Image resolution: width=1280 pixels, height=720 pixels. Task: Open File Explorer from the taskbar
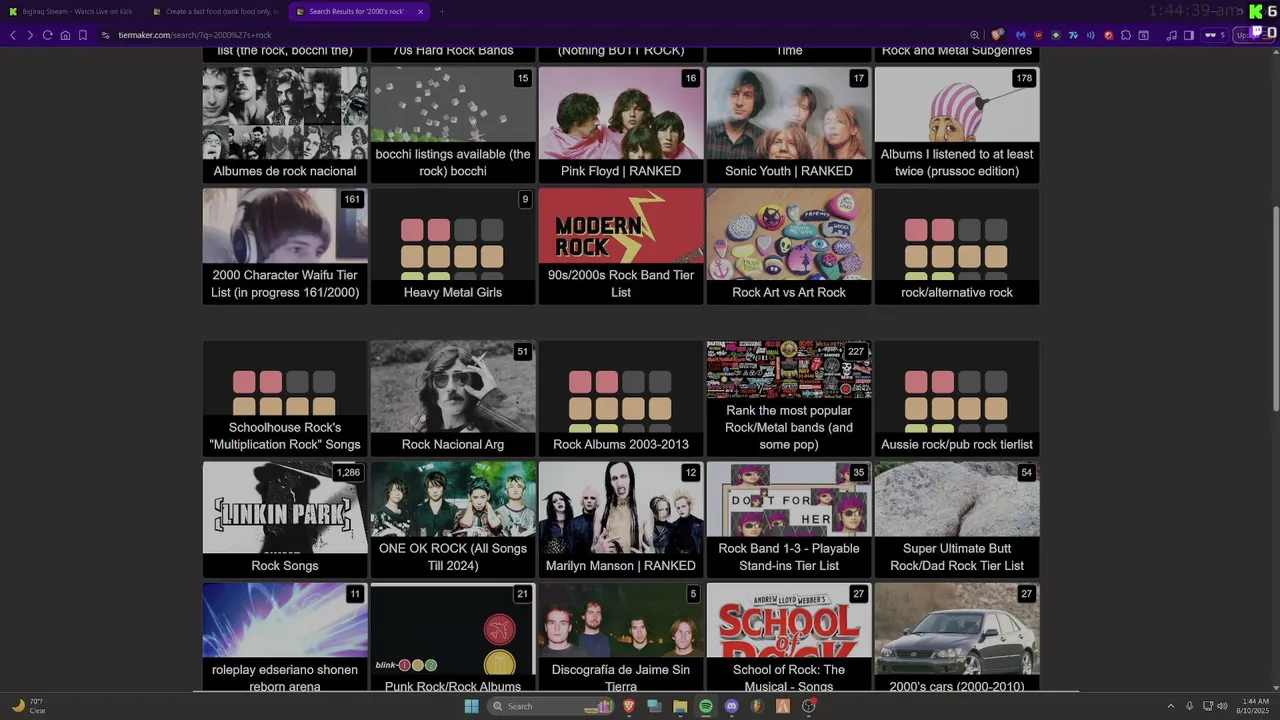click(x=680, y=706)
